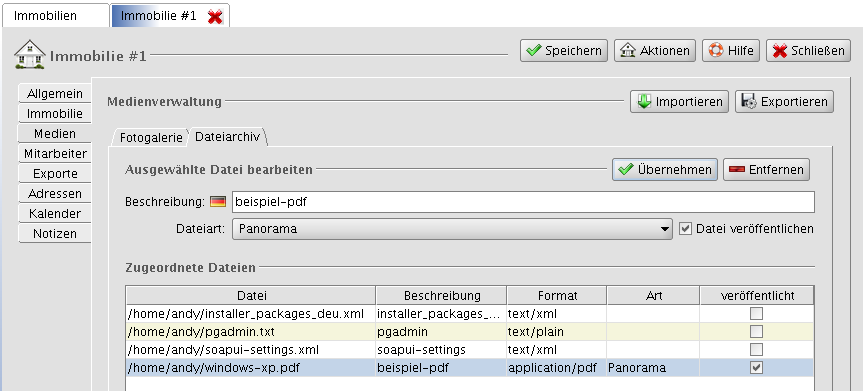This screenshot has height=391, width=863.
Task: Click the German flag icon next to Beschreibung
Action: (x=218, y=202)
